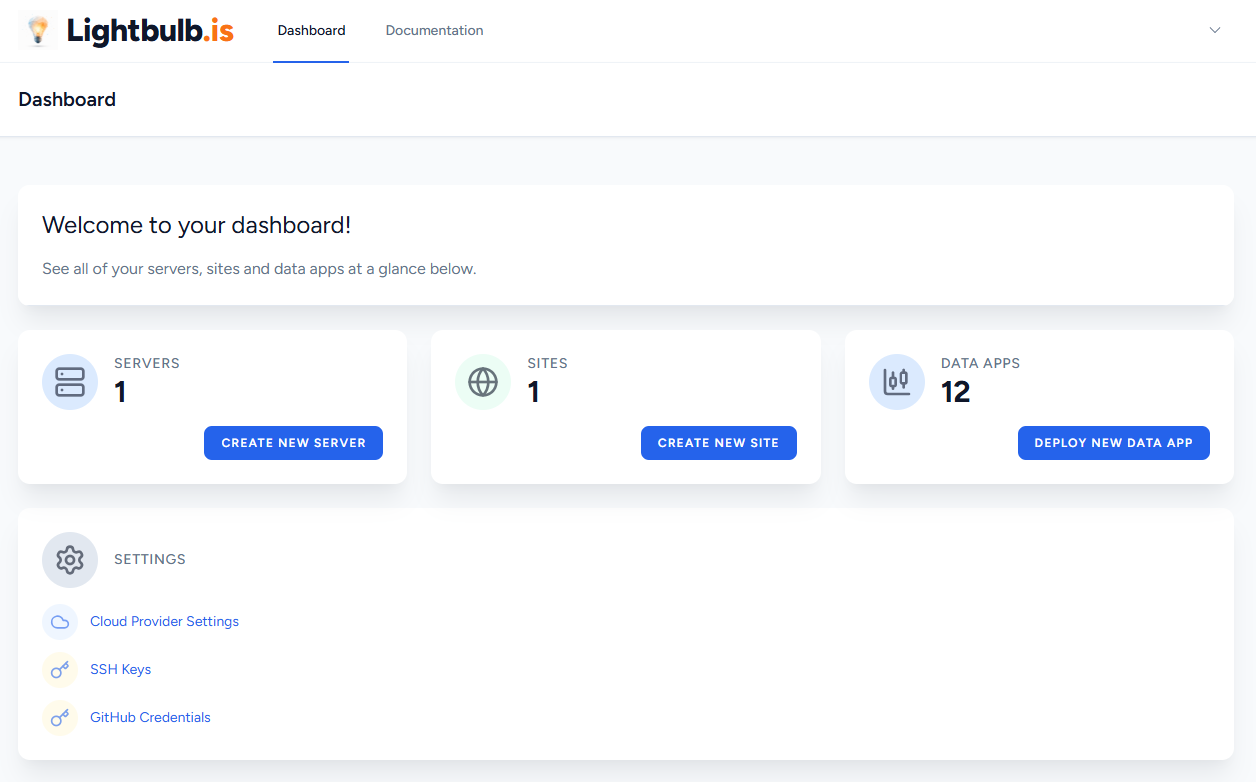
Task: Click the Create New Server button
Action: (293, 443)
